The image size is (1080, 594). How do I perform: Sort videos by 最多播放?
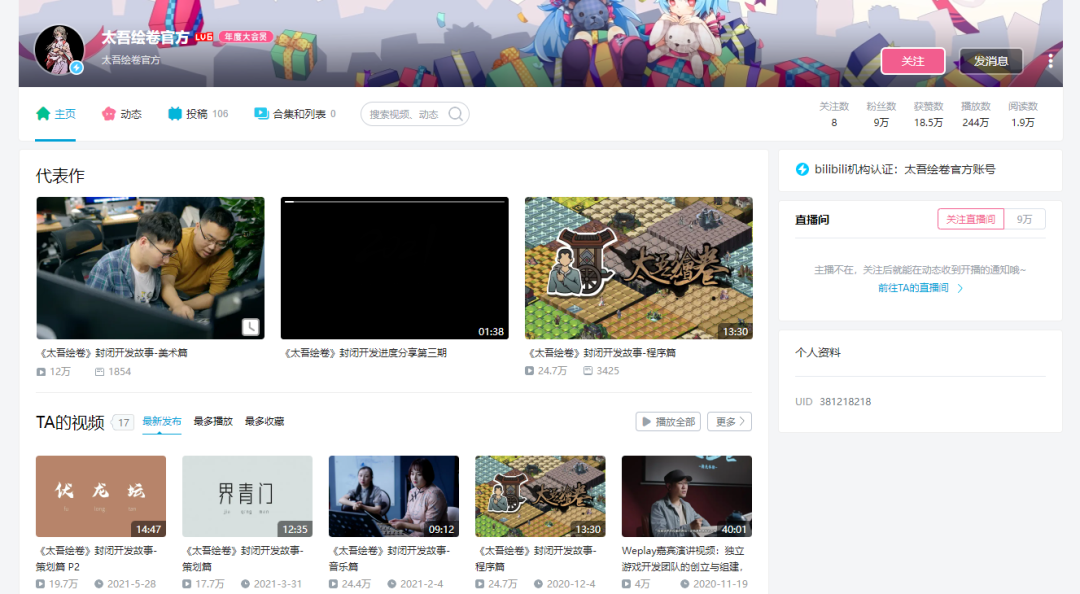(213, 421)
